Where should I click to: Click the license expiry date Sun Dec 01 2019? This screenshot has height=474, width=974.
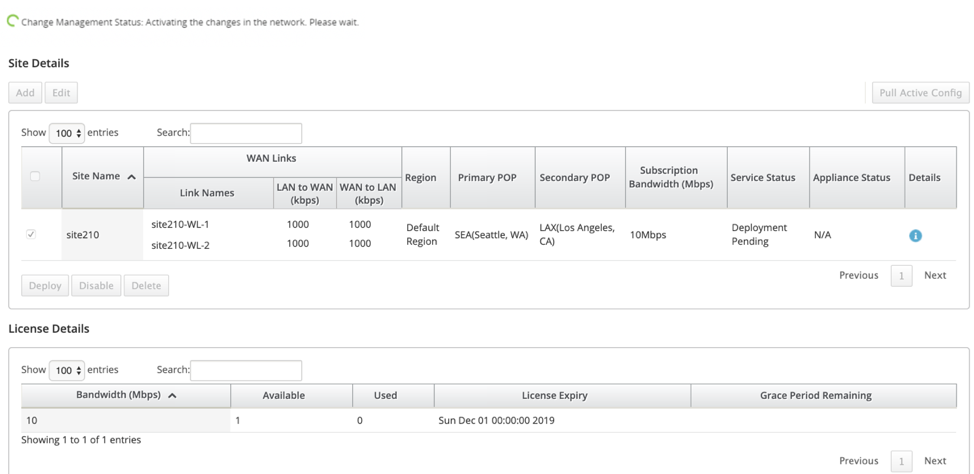point(496,421)
